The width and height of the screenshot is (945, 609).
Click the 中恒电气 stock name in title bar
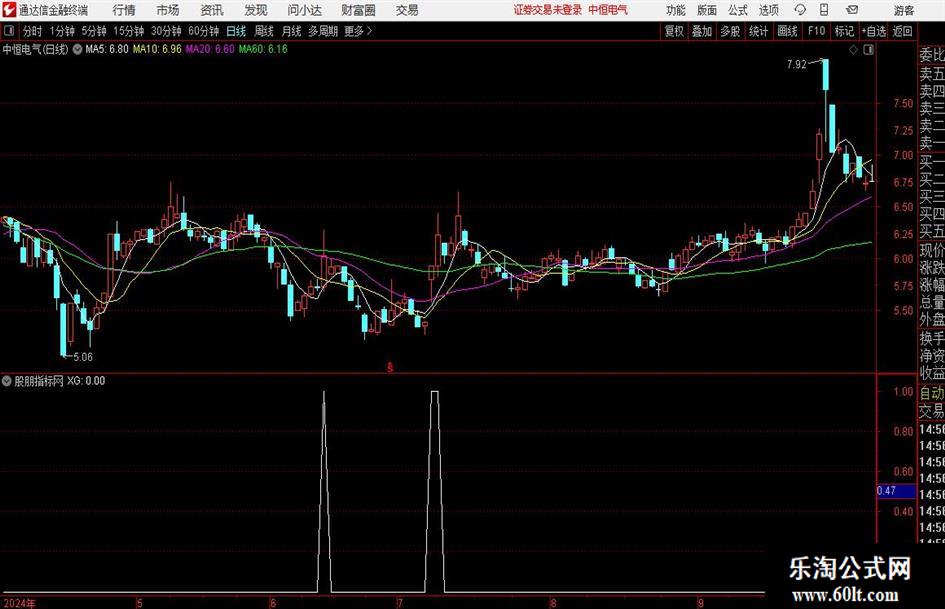(608, 10)
